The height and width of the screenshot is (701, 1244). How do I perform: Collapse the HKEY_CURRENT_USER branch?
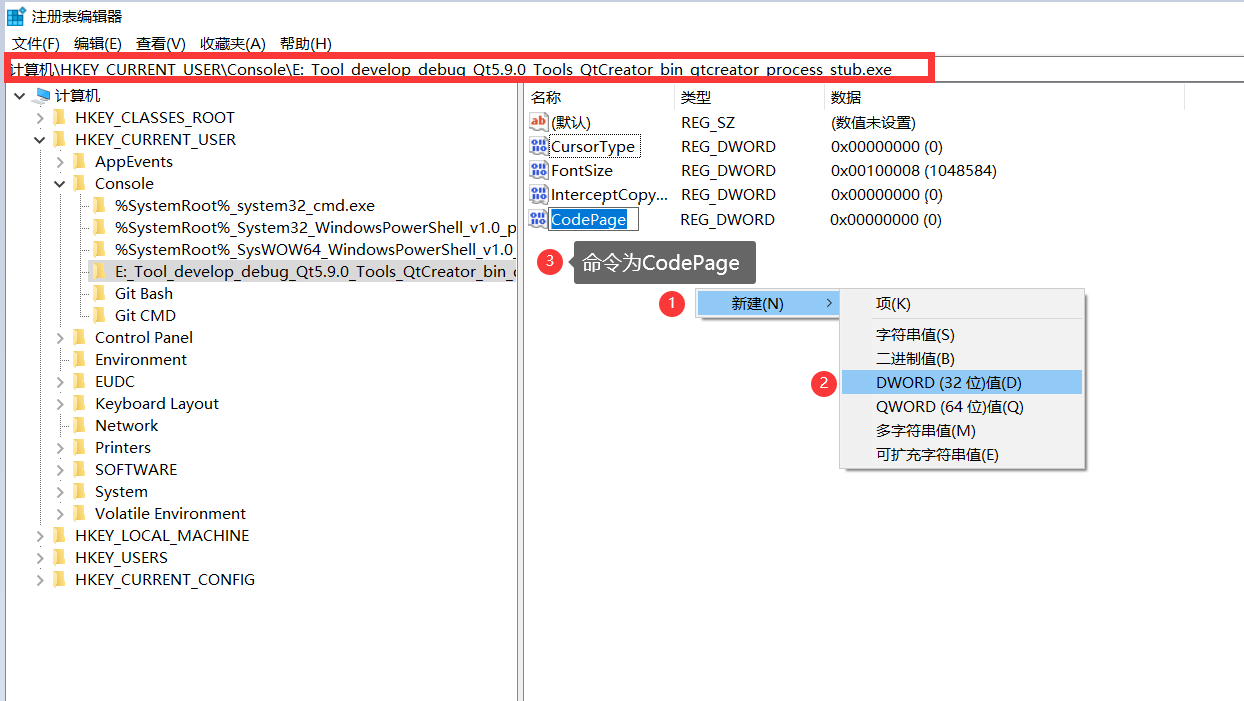[39, 139]
